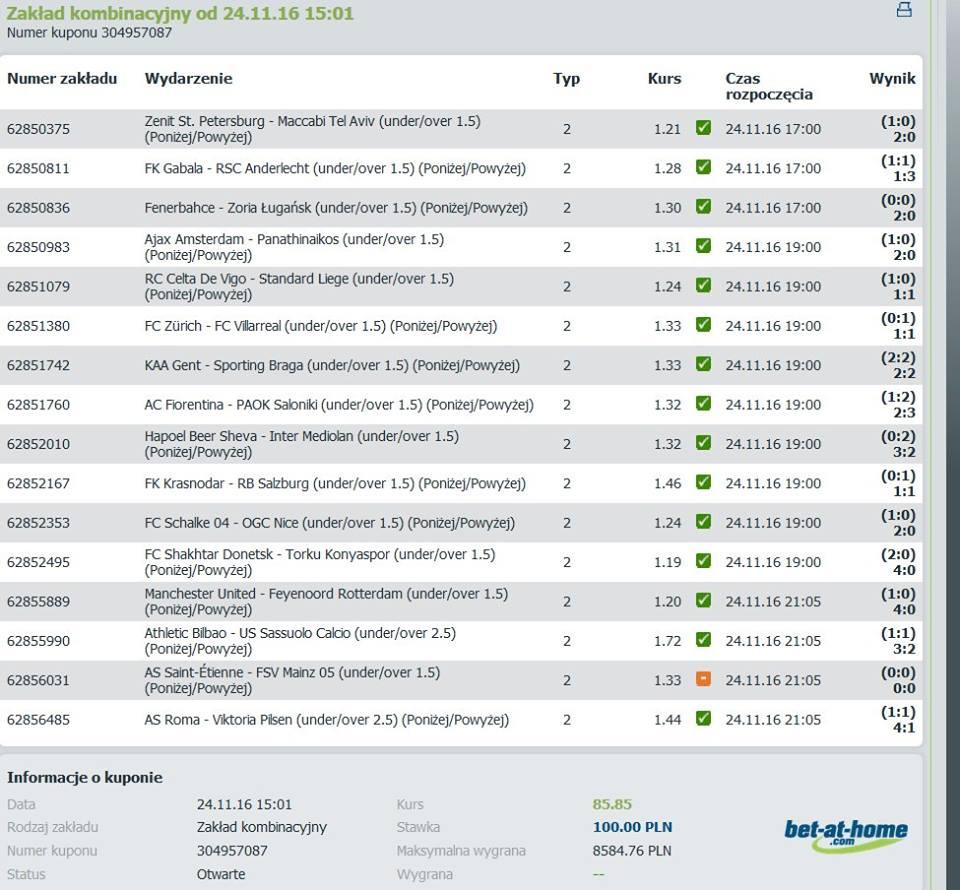The image size is (960, 890).
Task: Click the 4:1 result in AS Roma row
Action: click(x=904, y=728)
